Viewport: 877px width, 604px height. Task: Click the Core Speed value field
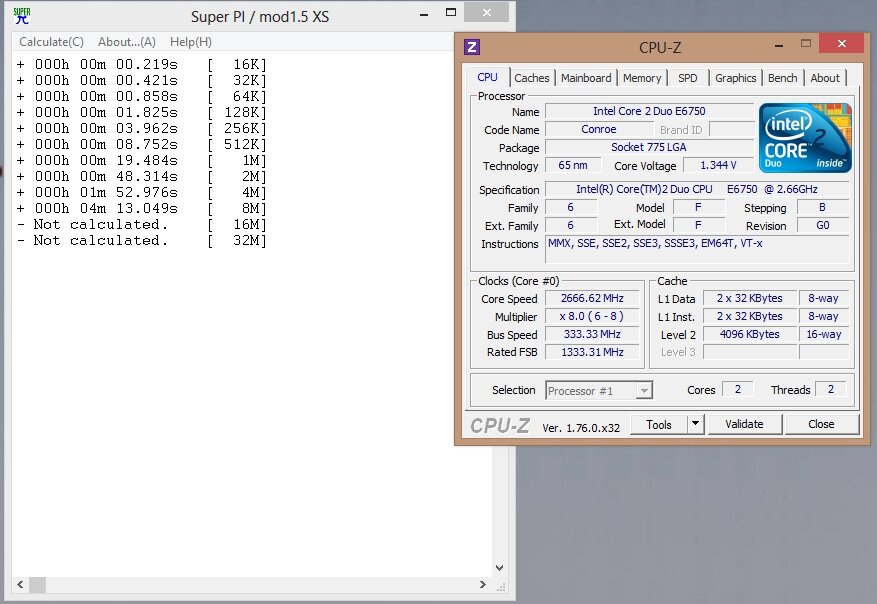592,299
